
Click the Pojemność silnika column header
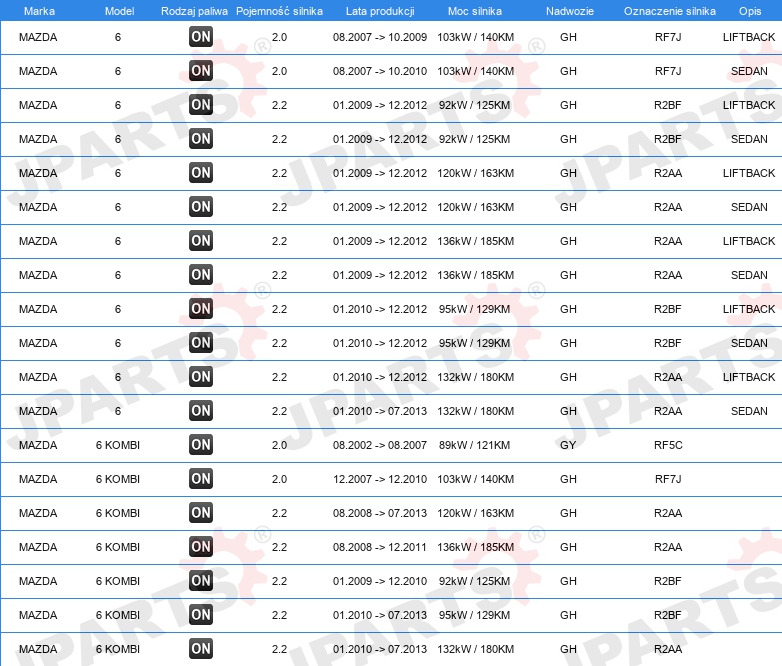pos(279,11)
